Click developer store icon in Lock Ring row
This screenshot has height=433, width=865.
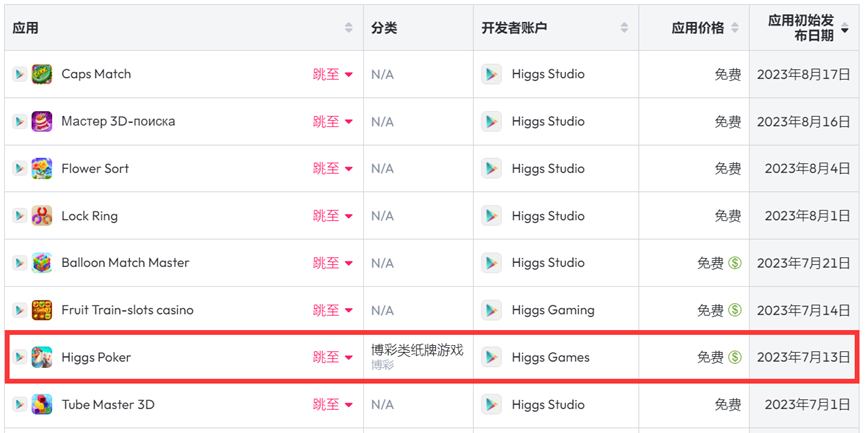click(492, 216)
